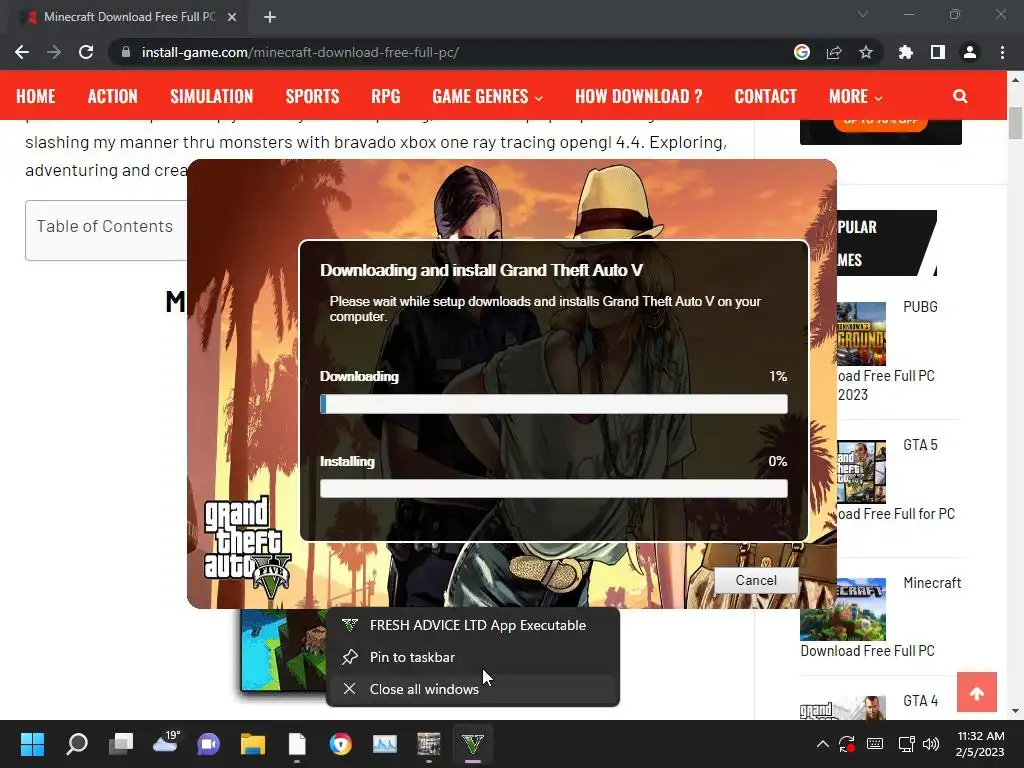Open HOW DOWNLOAD ? page
The height and width of the screenshot is (768, 1024).
pyautogui.click(x=639, y=96)
